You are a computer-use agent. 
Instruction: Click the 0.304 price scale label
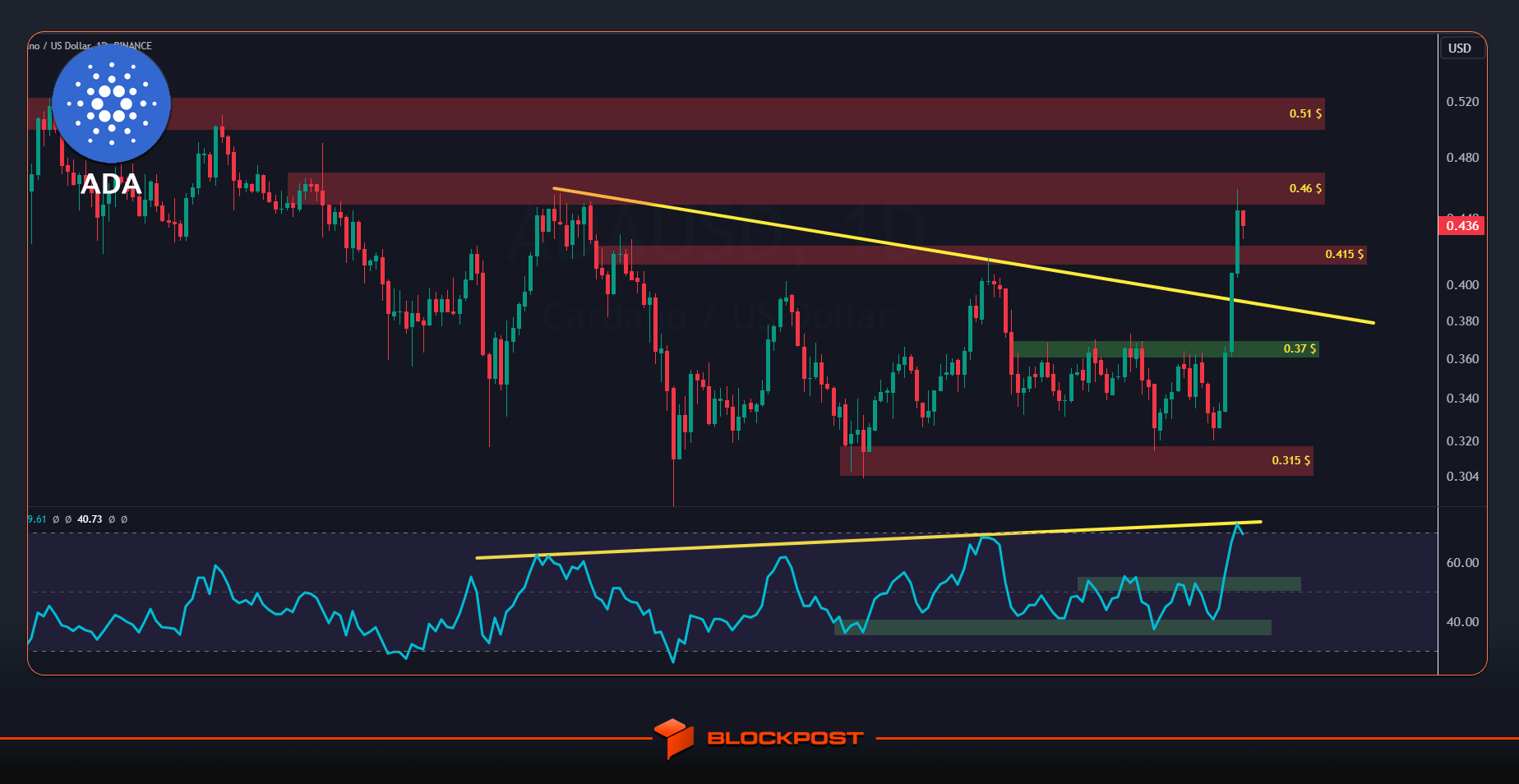pos(1462,477)
